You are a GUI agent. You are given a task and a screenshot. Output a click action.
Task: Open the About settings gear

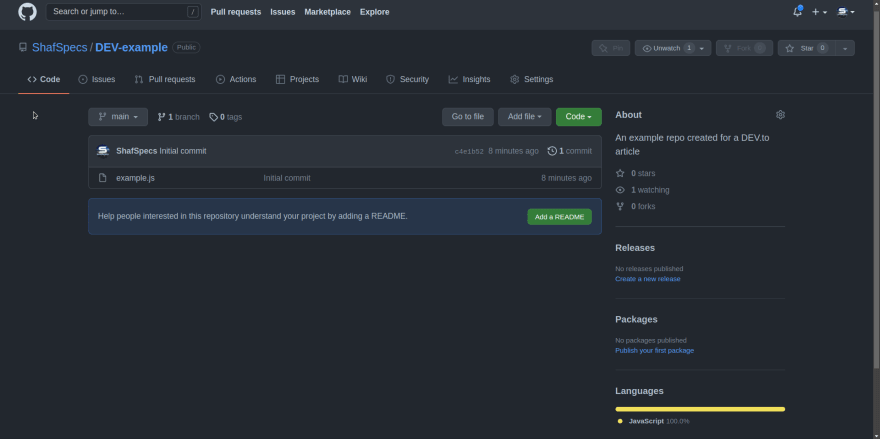point(780,115)
